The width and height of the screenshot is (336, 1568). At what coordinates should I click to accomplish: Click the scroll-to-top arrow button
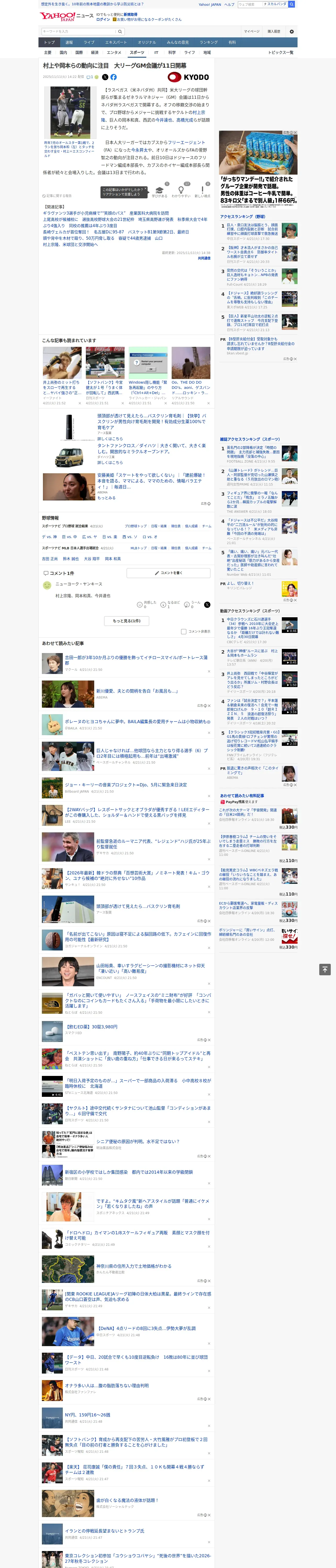pos(325,970)
